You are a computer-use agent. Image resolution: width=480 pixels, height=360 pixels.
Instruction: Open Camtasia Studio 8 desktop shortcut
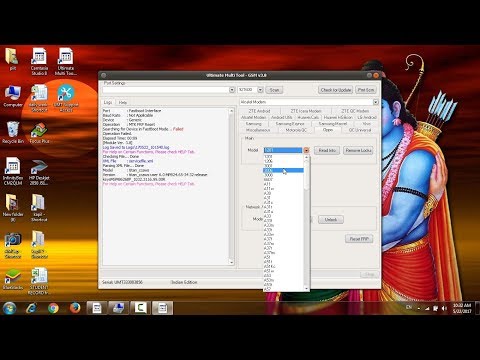(39, 61)
